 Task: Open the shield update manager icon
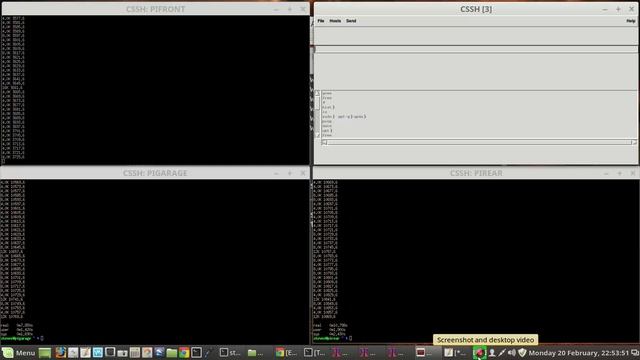(522, 353)
